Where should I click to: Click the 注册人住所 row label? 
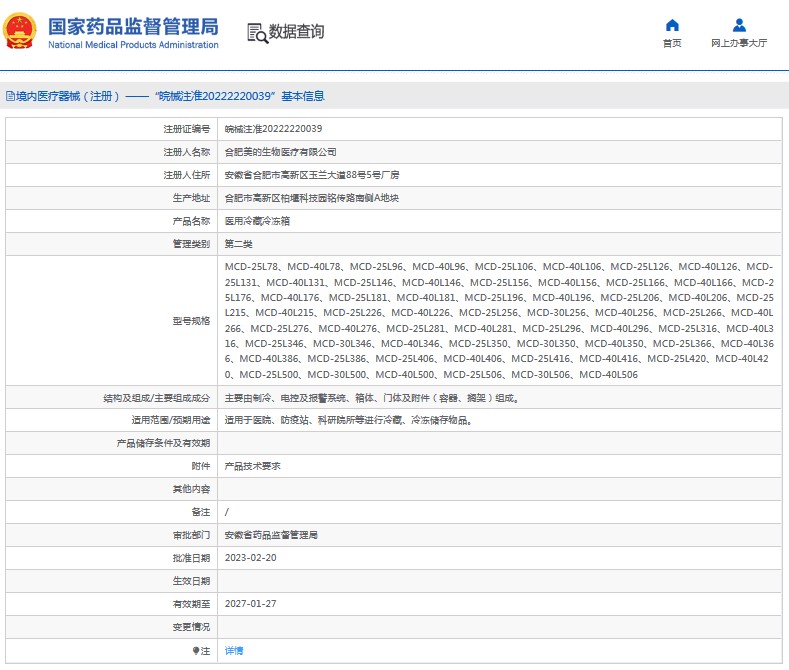187,175
